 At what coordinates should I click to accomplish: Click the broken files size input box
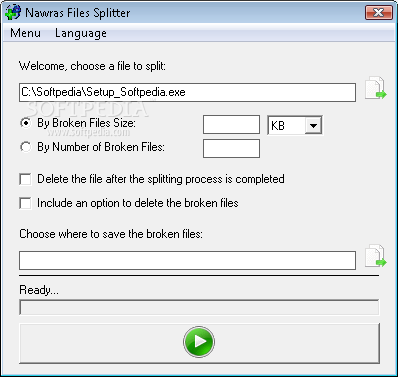pyautogui.click(x=231, y=125)
